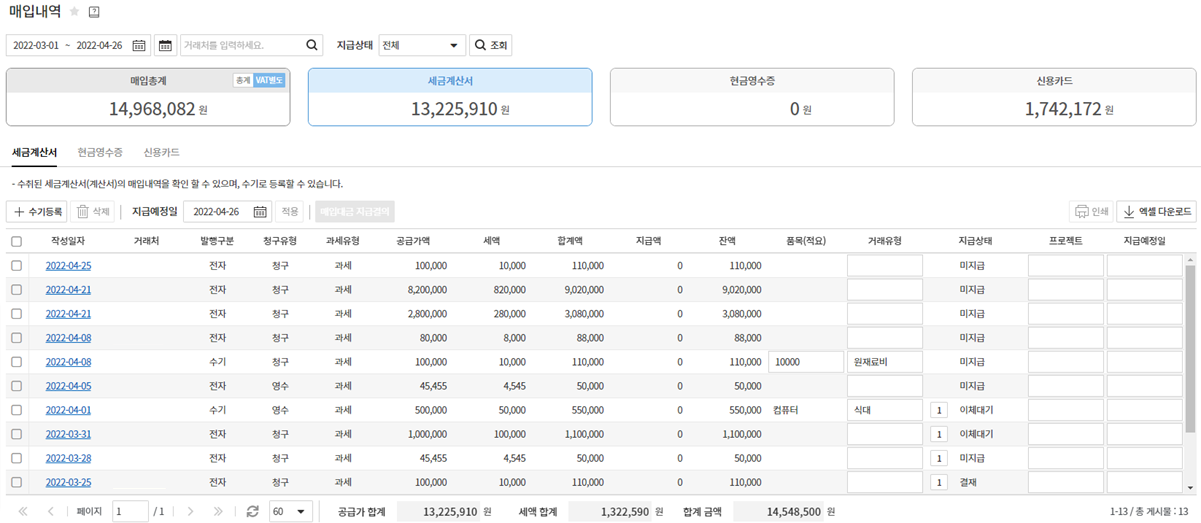Check the row with total 88,000

pos(16,338)
